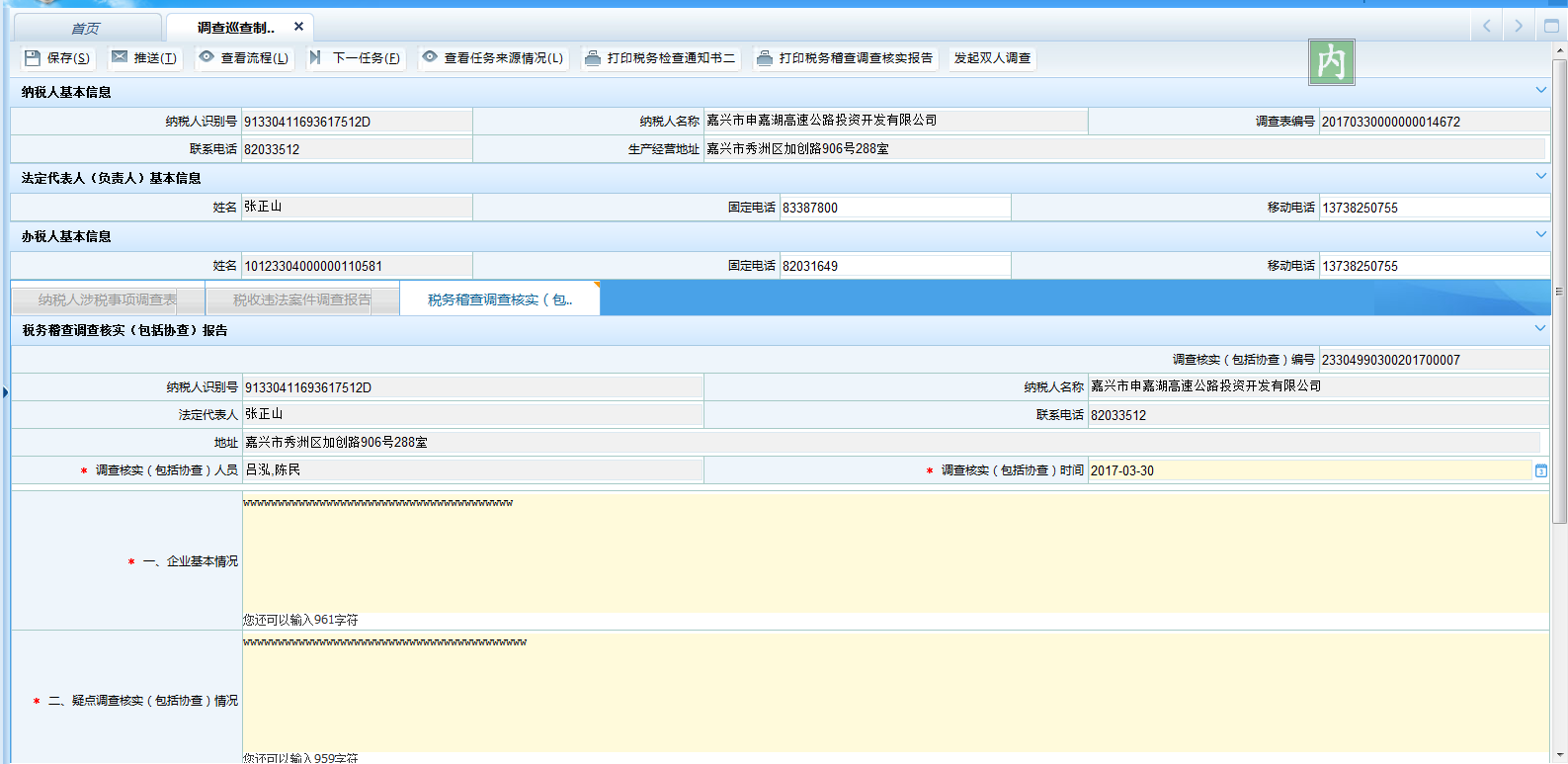1568x764 pixels.
Task: Click the save disk icon
Action: coord(33,58)
